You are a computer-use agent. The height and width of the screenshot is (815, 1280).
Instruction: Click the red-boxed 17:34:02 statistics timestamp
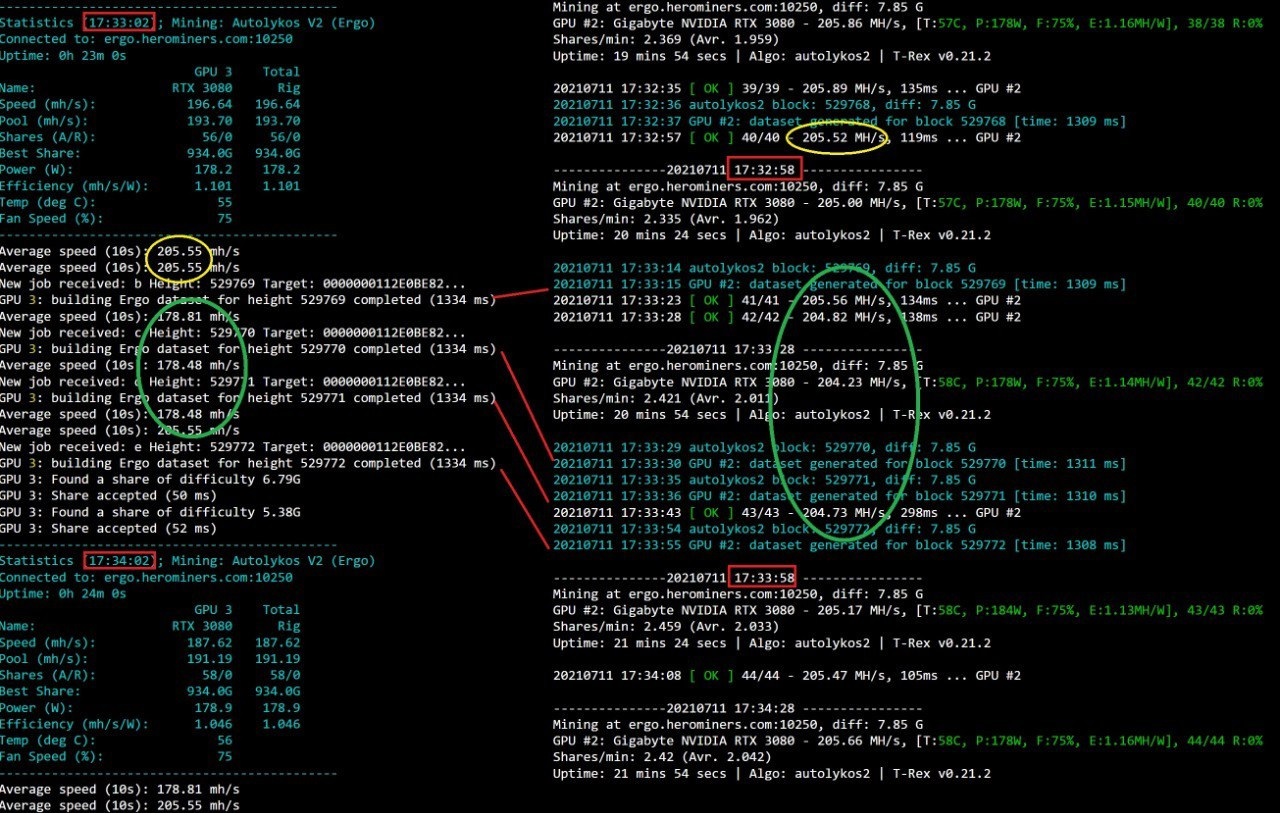point(119,561)
